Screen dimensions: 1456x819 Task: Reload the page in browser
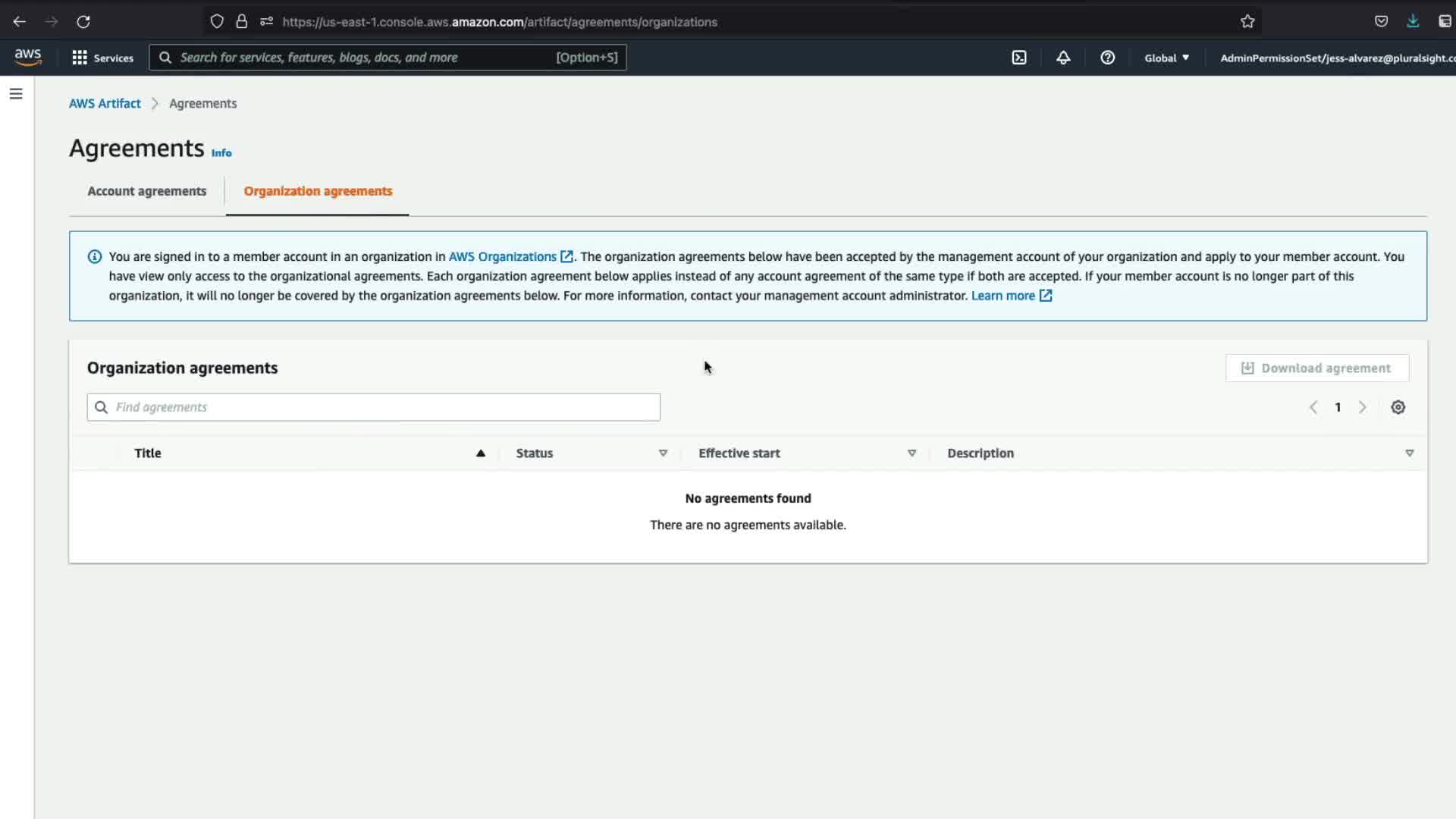point(83,22)
